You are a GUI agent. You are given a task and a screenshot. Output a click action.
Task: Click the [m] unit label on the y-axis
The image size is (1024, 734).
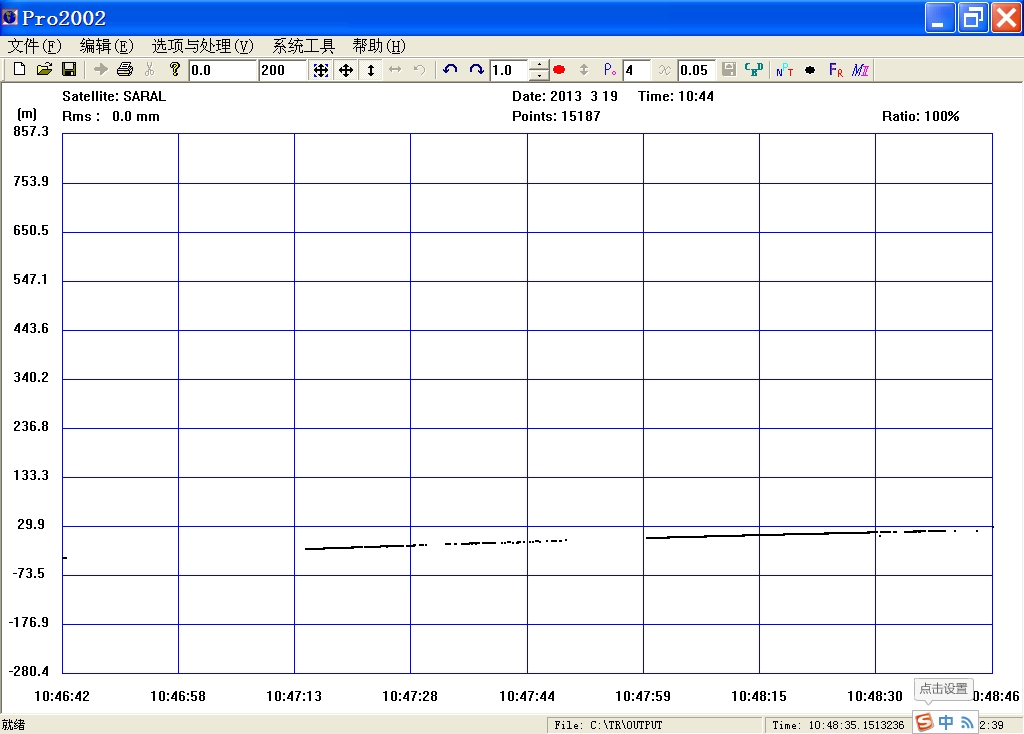[27, 114]
